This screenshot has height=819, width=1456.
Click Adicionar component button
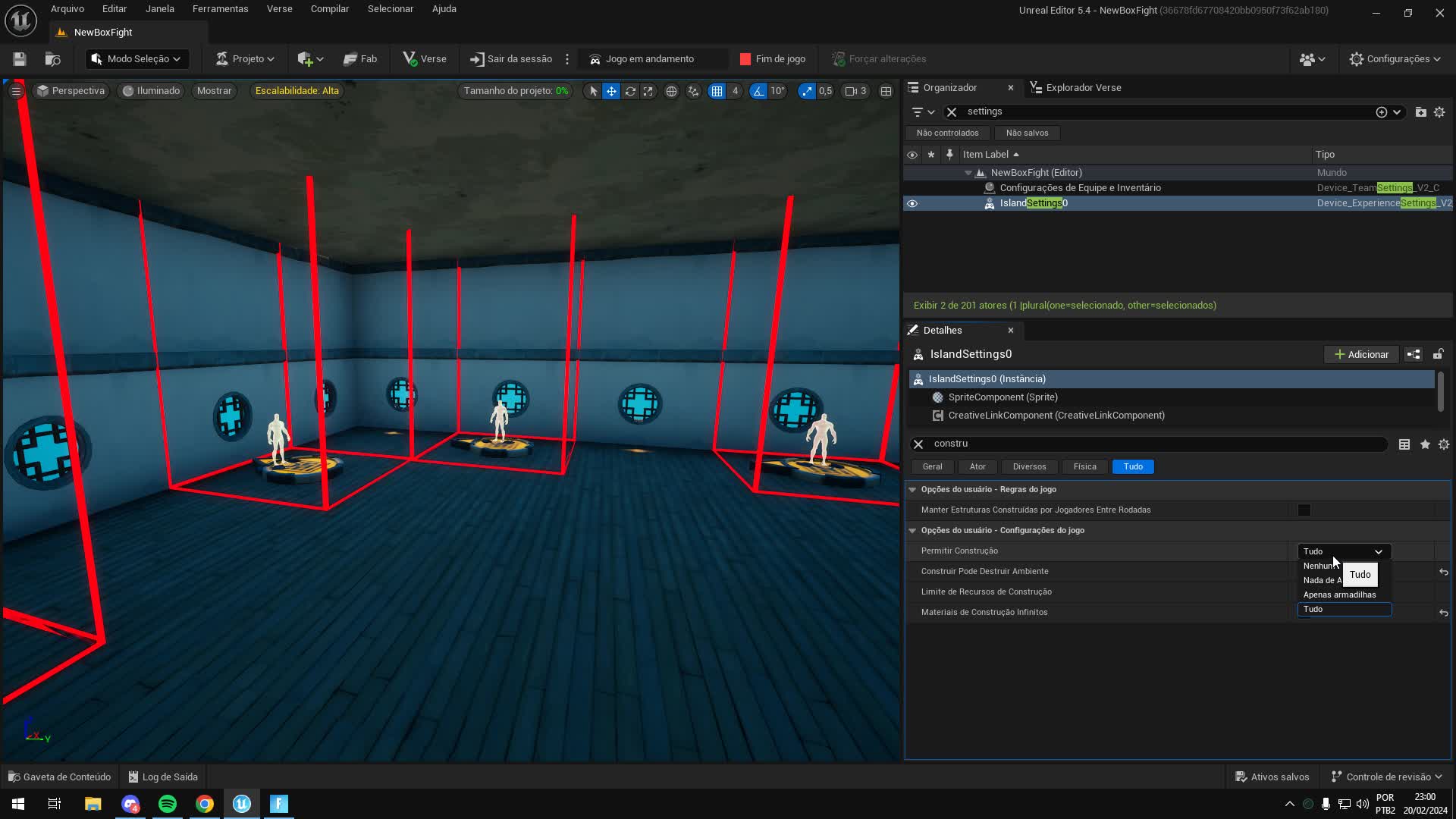coord(1361,355)
